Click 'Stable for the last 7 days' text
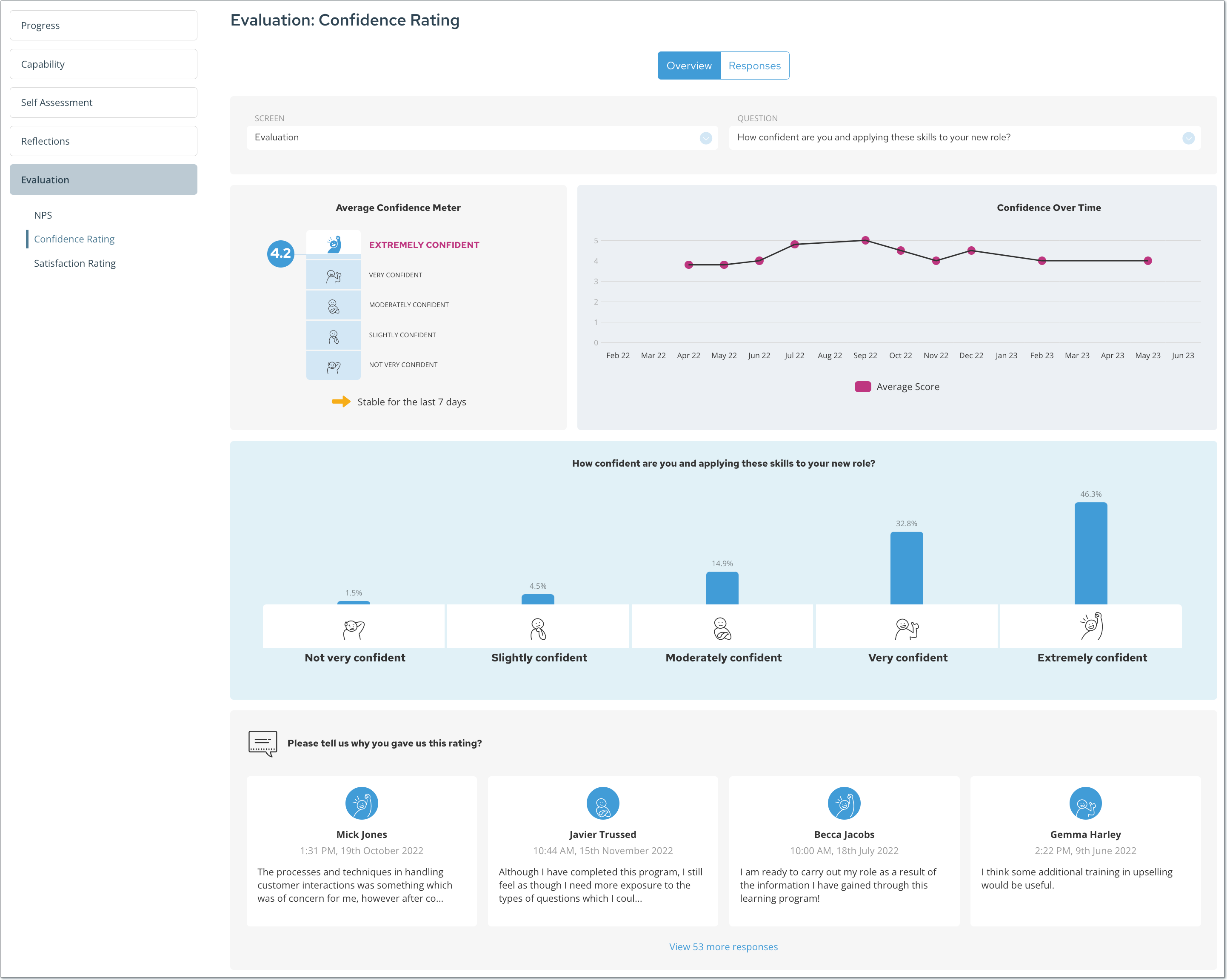This screenshot has width=1227, height=980. coord(411,402)
